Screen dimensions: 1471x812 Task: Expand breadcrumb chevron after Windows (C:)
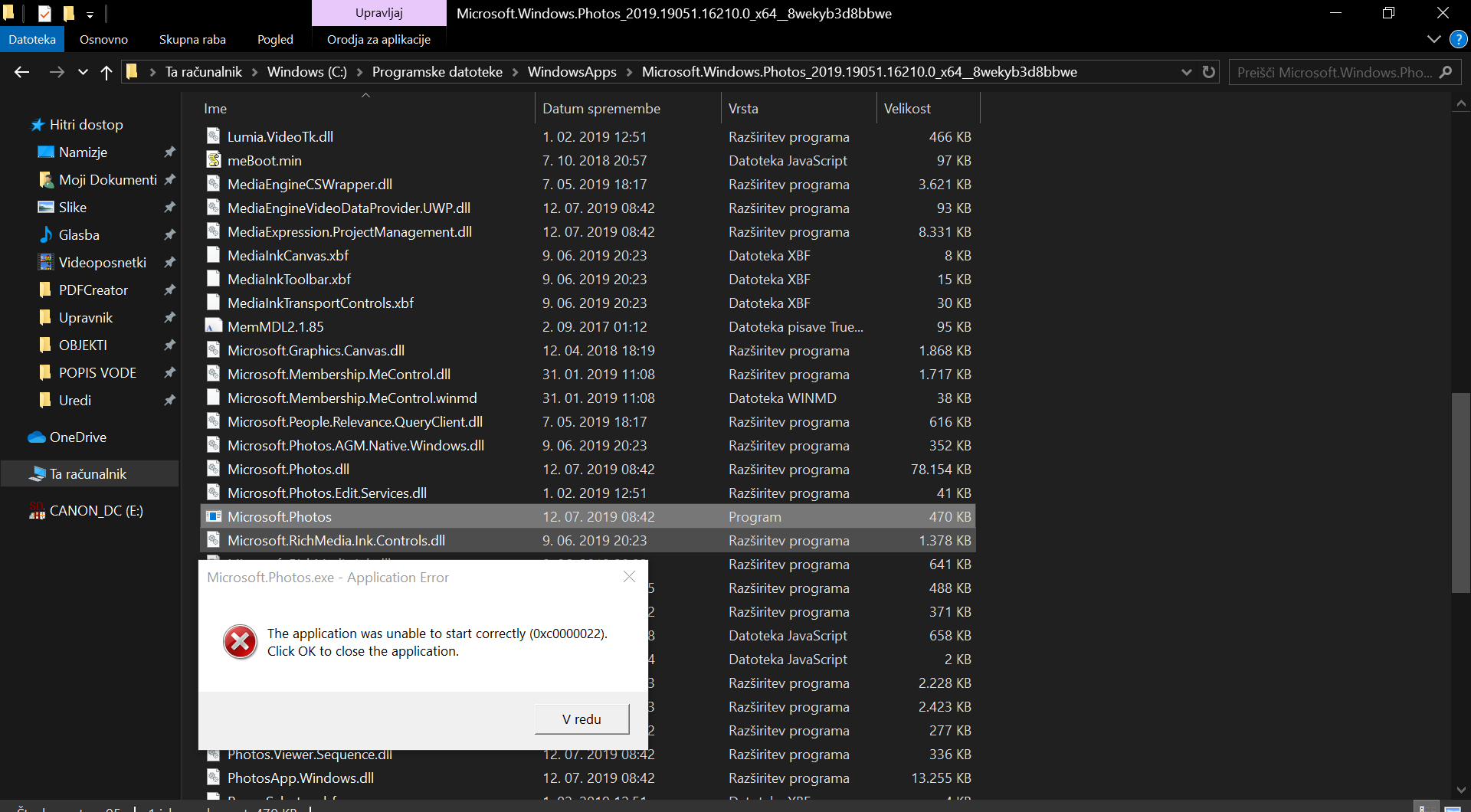pyautogui.click(x=359, y=72)
